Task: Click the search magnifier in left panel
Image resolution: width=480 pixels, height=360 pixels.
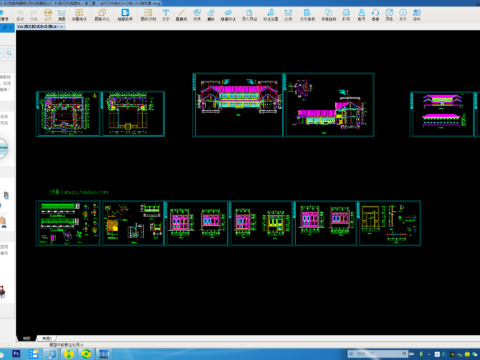Action: [9, 53]
